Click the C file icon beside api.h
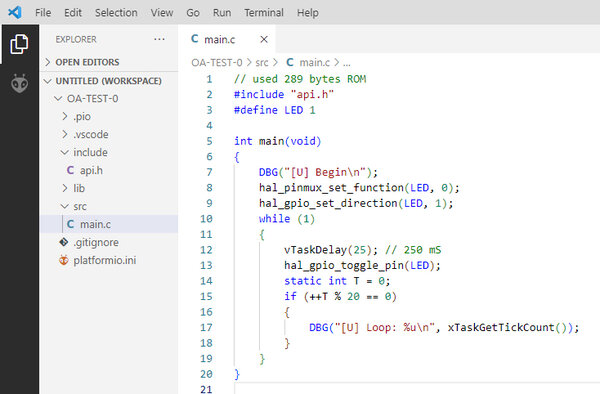The image size is (600, 394). pos(70,170)
